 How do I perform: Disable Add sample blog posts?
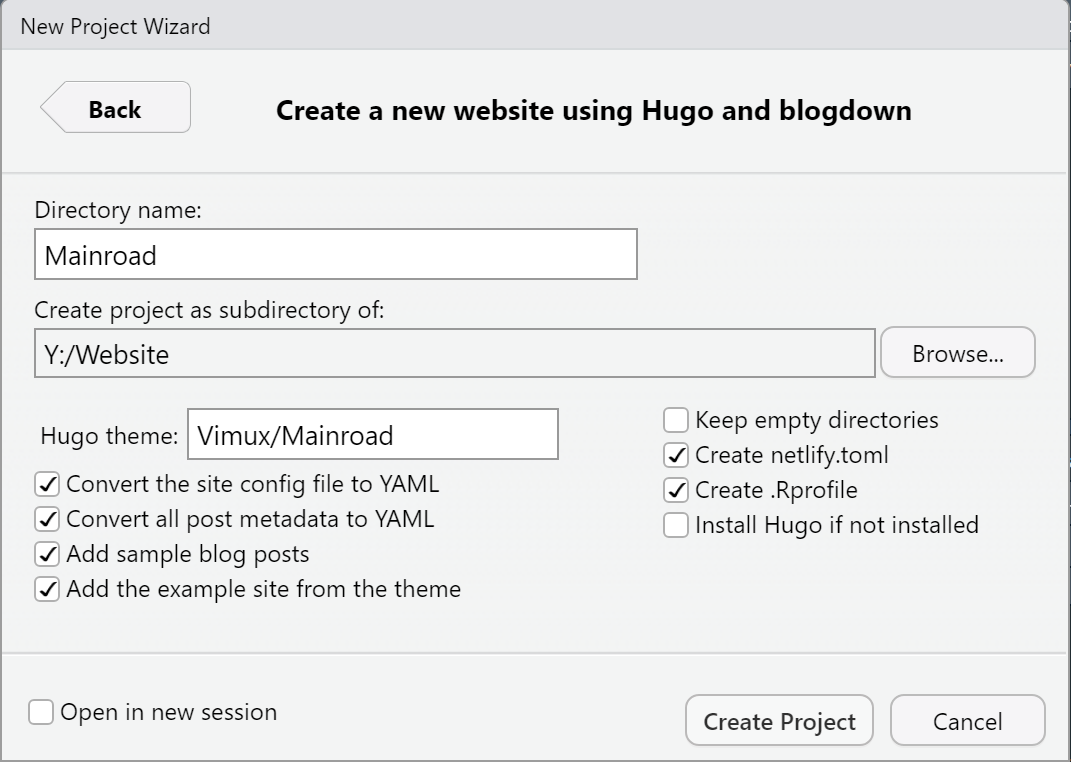(x=47, y=554)
